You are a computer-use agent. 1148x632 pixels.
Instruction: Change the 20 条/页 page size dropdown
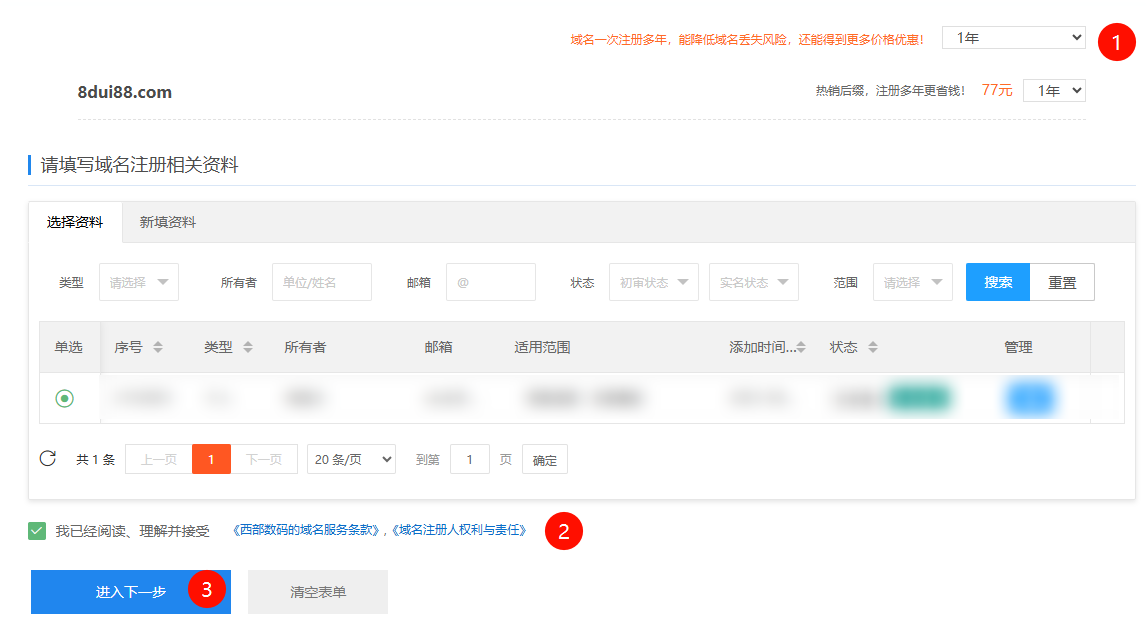pyautogui.click(x=351, y=459)
